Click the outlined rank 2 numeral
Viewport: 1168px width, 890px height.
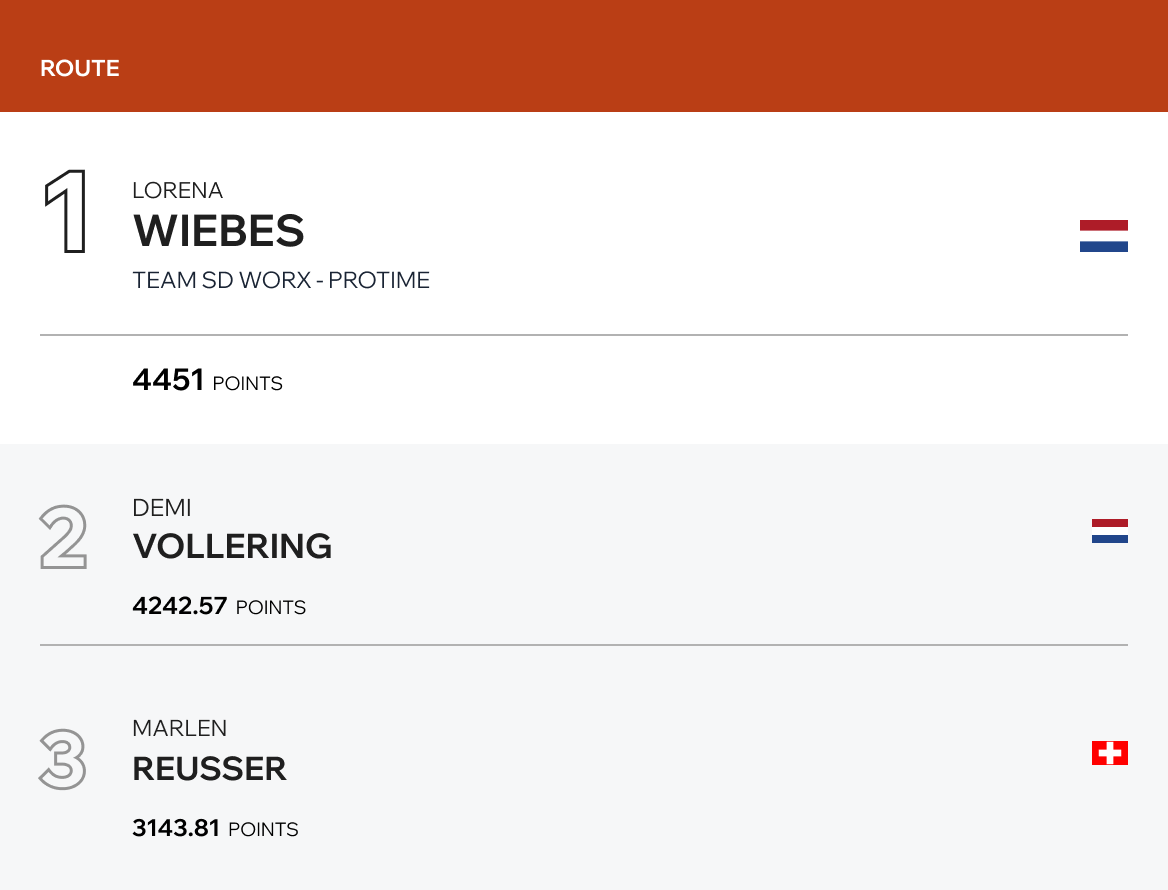click(63, 537)
